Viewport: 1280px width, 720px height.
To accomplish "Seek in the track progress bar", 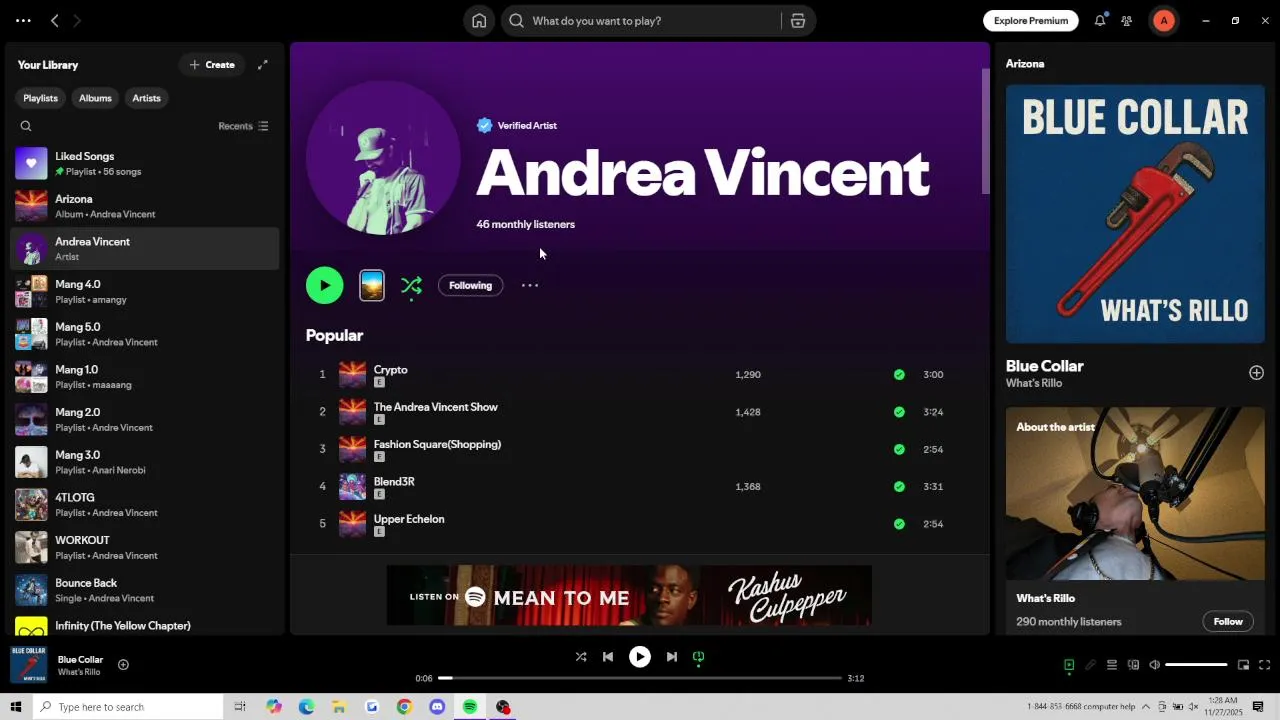I will pos(640,678).
